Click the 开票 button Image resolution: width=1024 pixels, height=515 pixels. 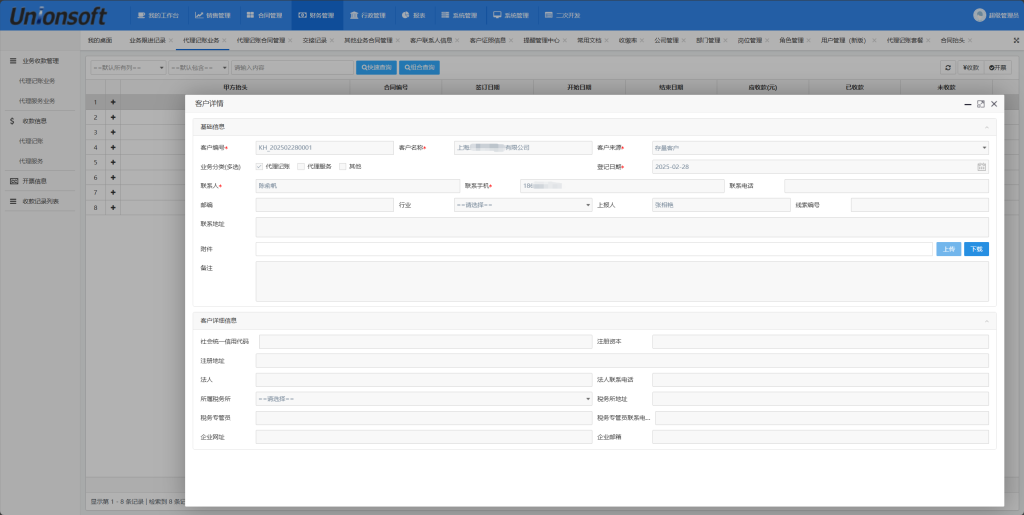(x=998, y=67)
